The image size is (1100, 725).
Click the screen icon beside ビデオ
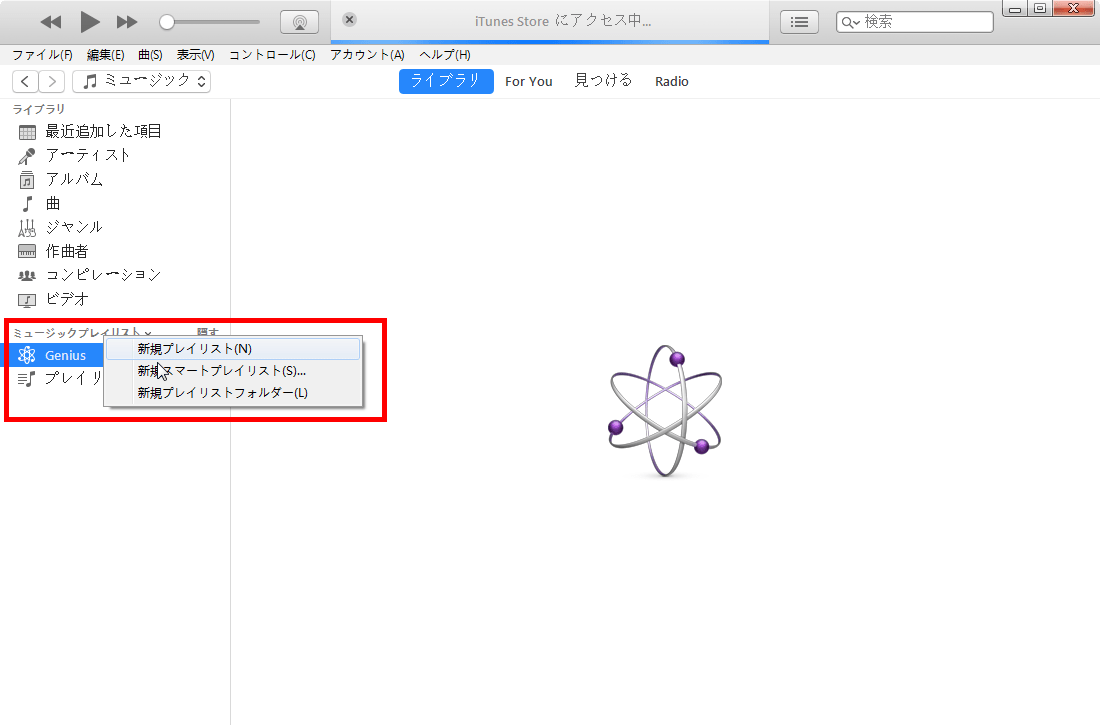click(27, 300)
